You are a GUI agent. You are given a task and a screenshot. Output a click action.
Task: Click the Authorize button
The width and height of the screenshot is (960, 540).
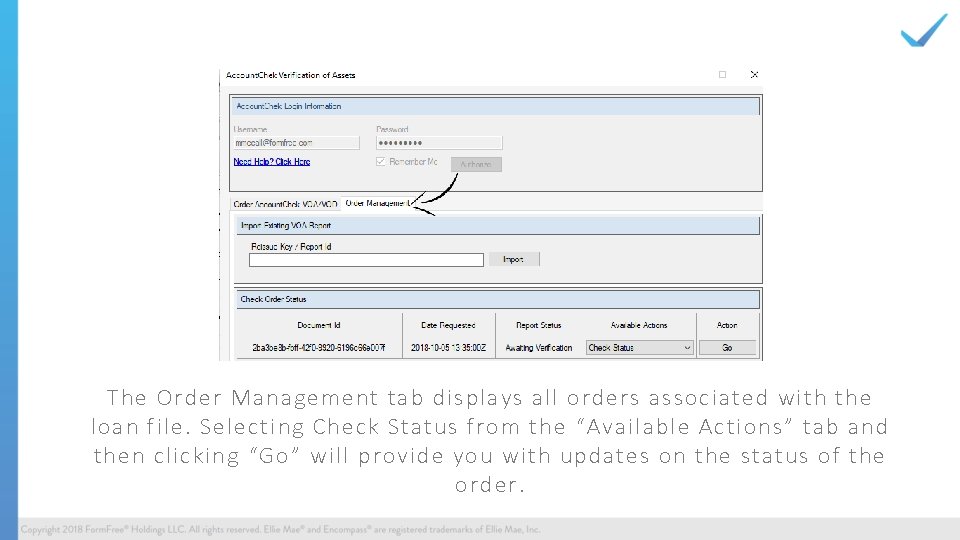(x=476, y=164)
